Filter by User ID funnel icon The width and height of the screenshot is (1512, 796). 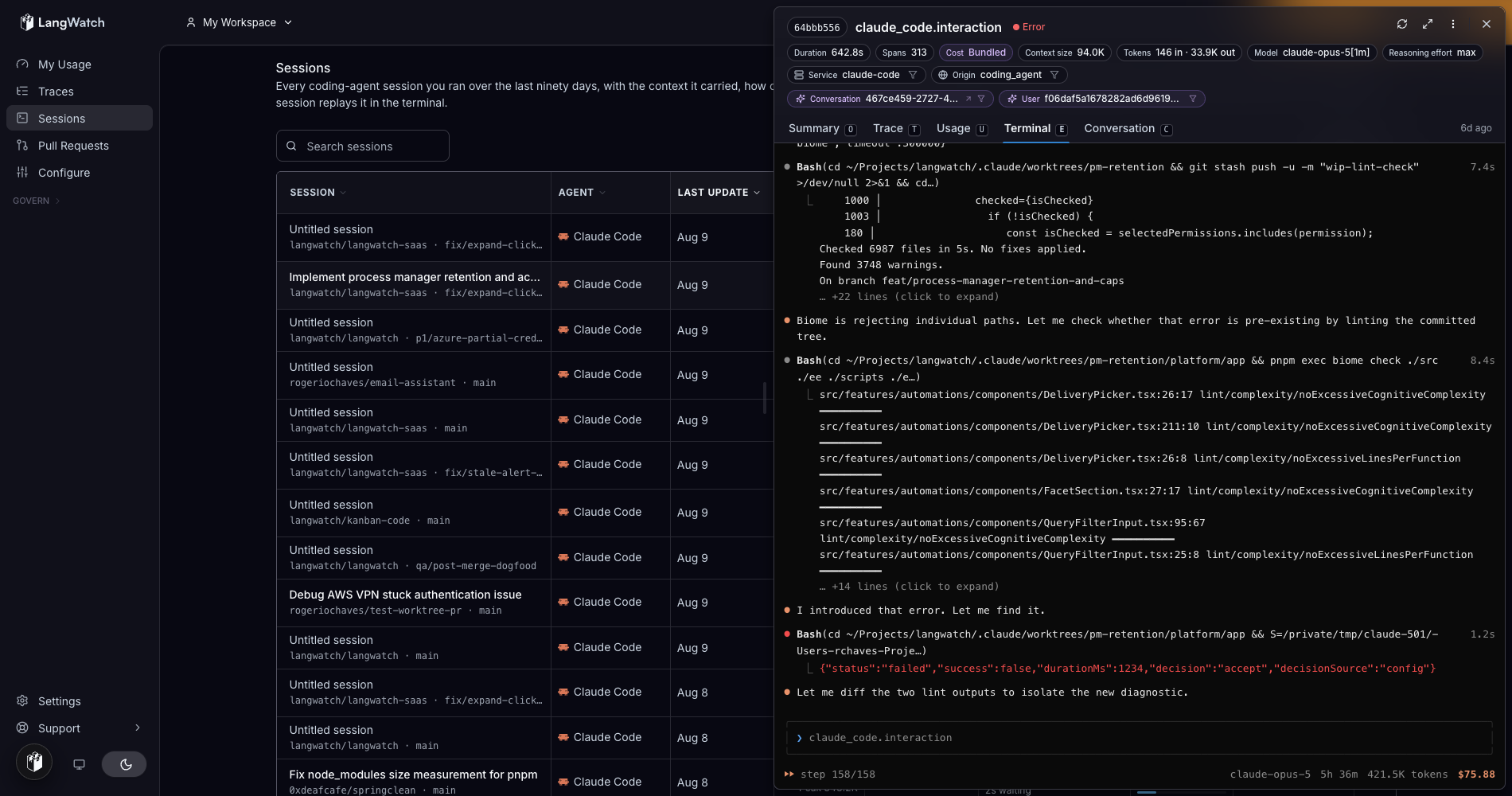click(x=1193, y=99)
